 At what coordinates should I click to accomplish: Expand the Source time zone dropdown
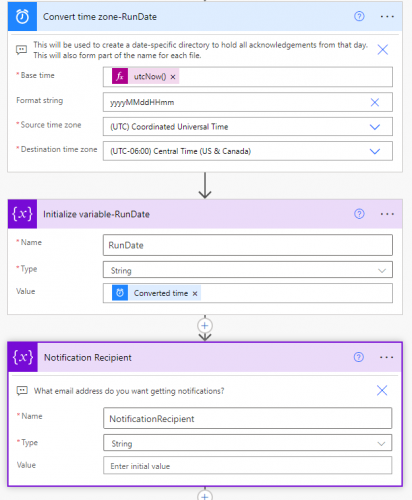[375, 127]
